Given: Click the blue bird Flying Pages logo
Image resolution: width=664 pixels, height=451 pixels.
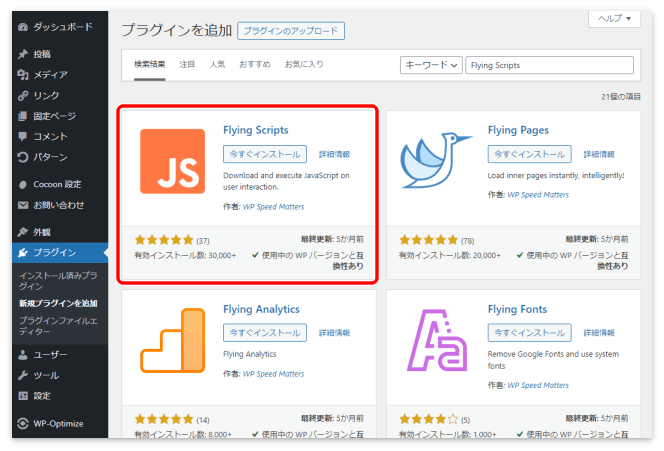Looking at the screenshot, I should (436, 161).
